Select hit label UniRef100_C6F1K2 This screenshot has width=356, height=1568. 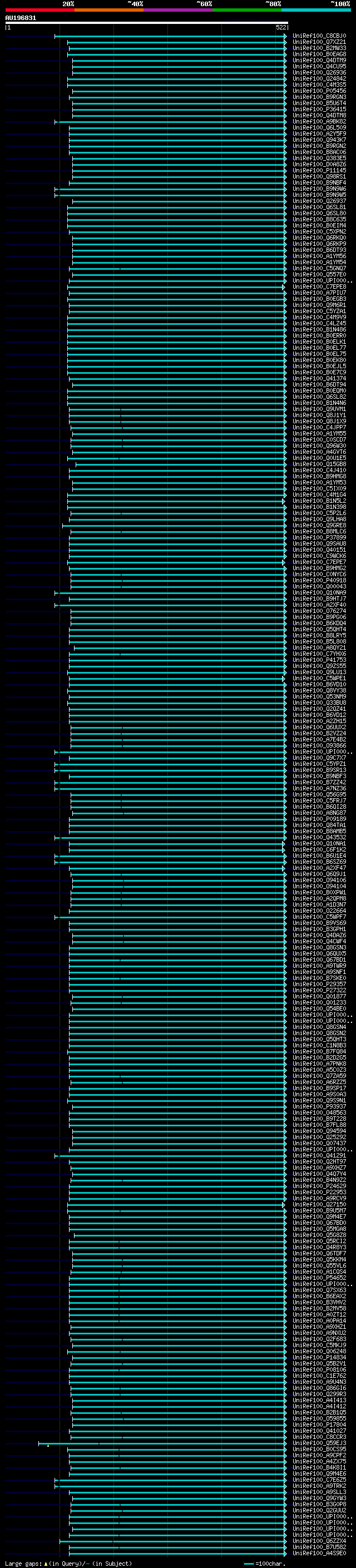tap(319, 850)
